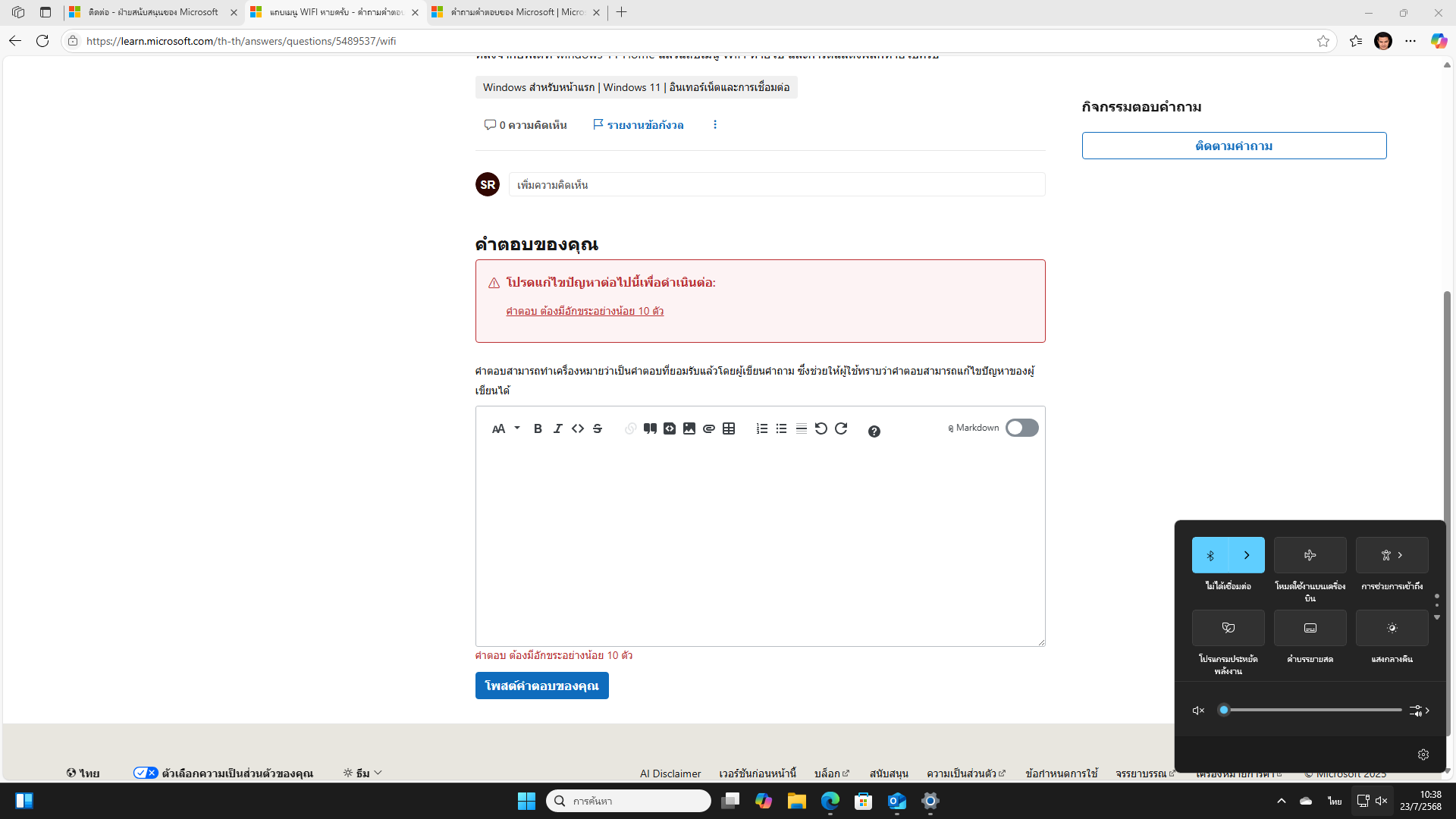The image size is (1456, 819).
Task: Enable night light tile
Action: click(x=1392, y=628)
